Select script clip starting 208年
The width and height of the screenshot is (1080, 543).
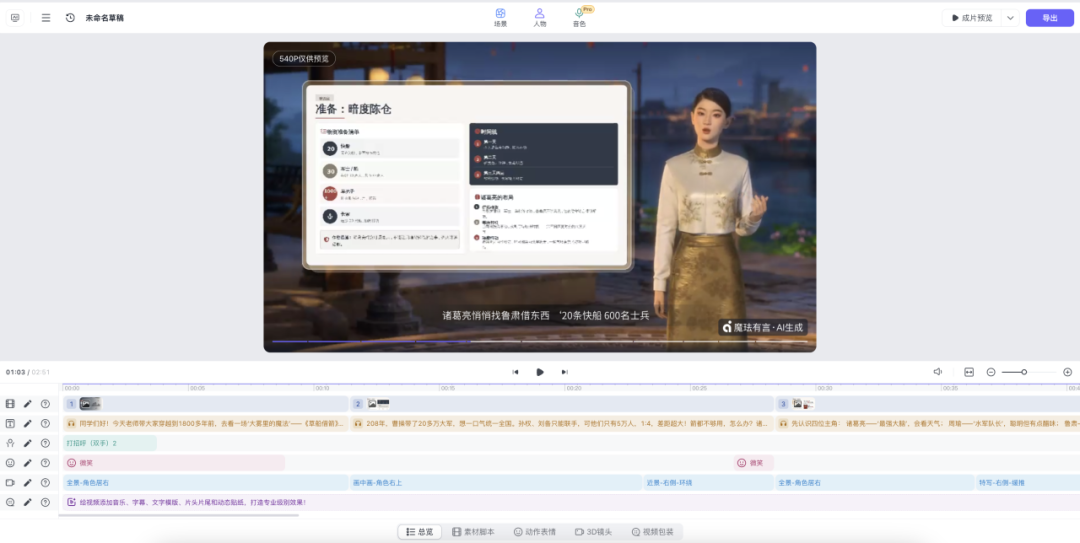point(562,424)
